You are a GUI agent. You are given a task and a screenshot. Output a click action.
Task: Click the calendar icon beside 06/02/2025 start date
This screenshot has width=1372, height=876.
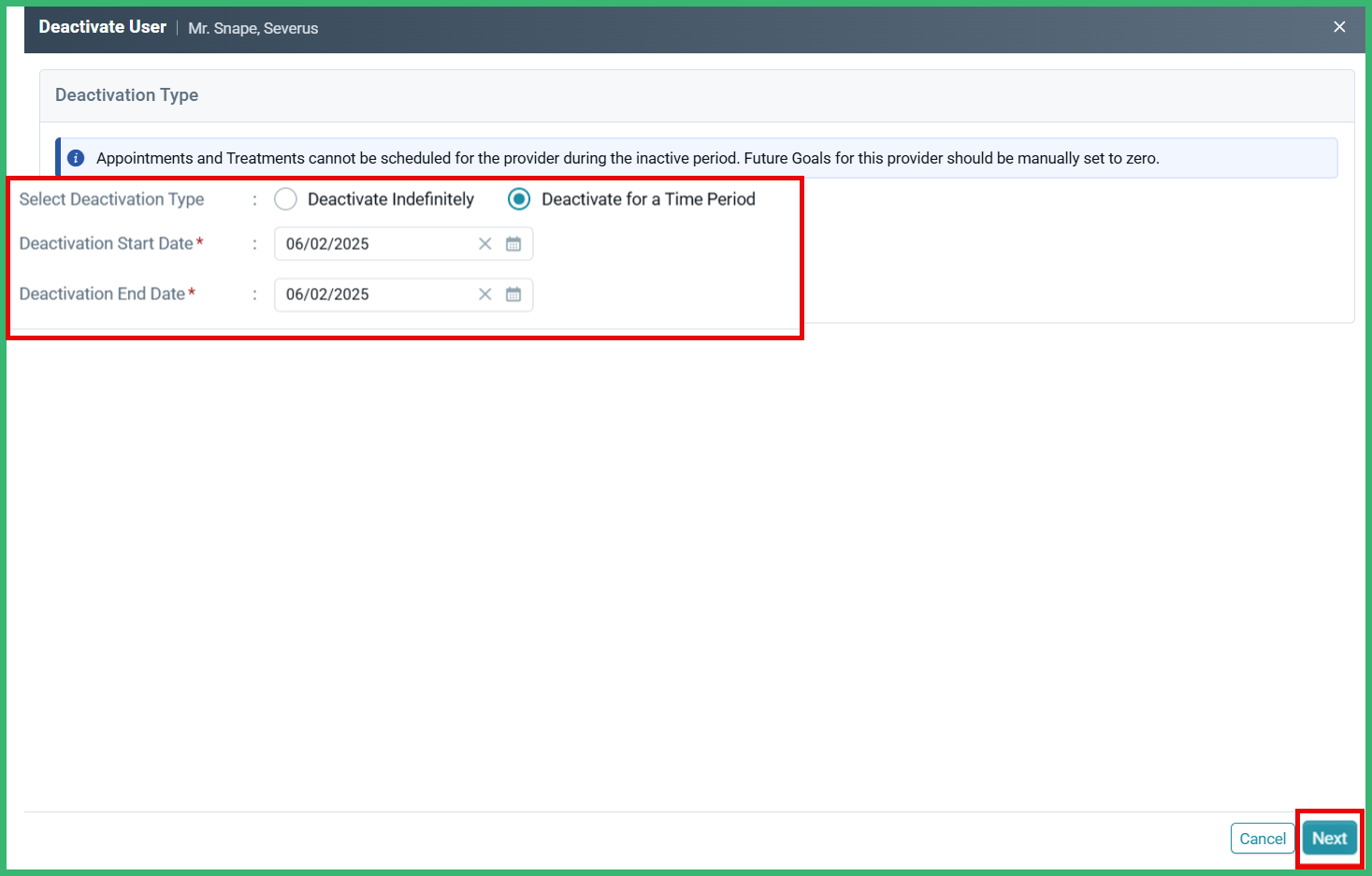click(x=513, y=243)
